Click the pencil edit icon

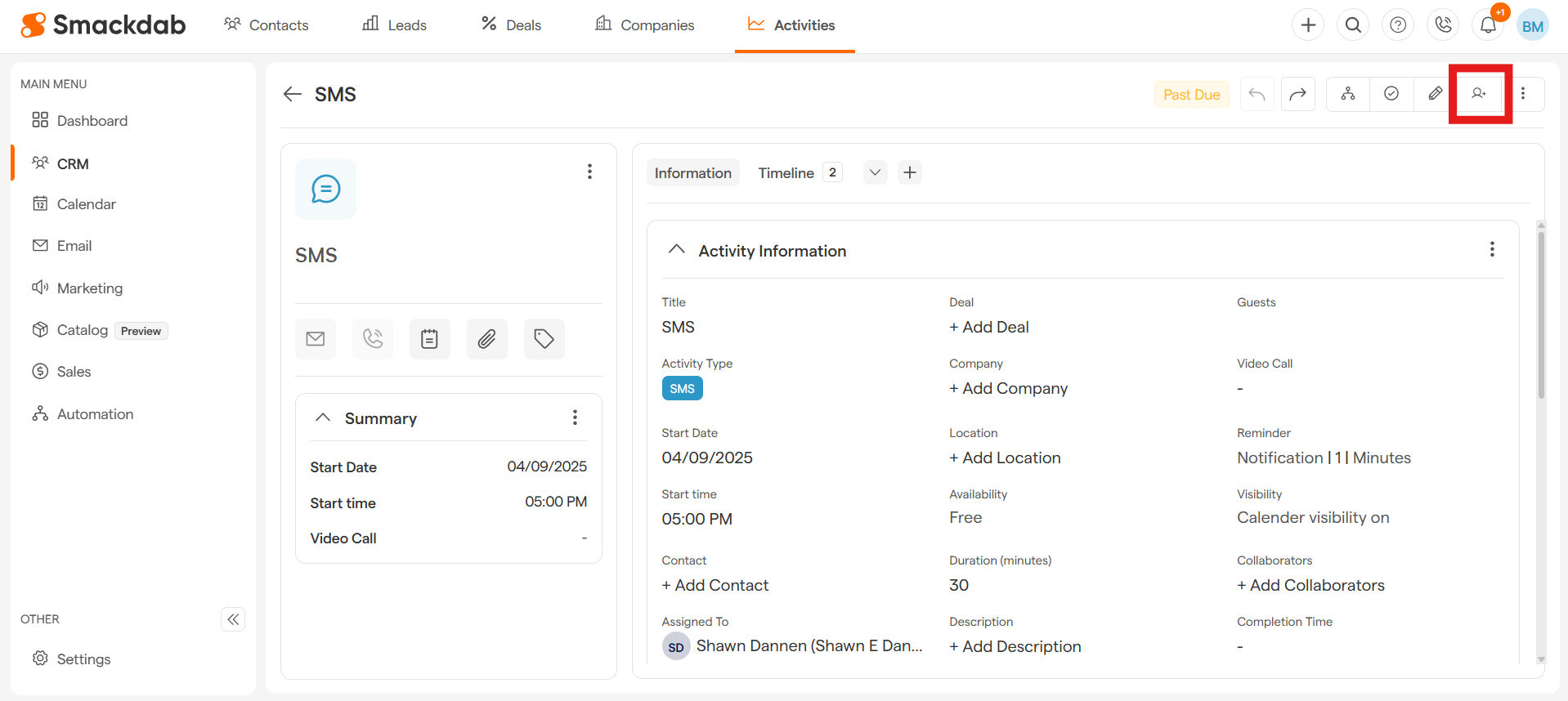(1435, 94)
